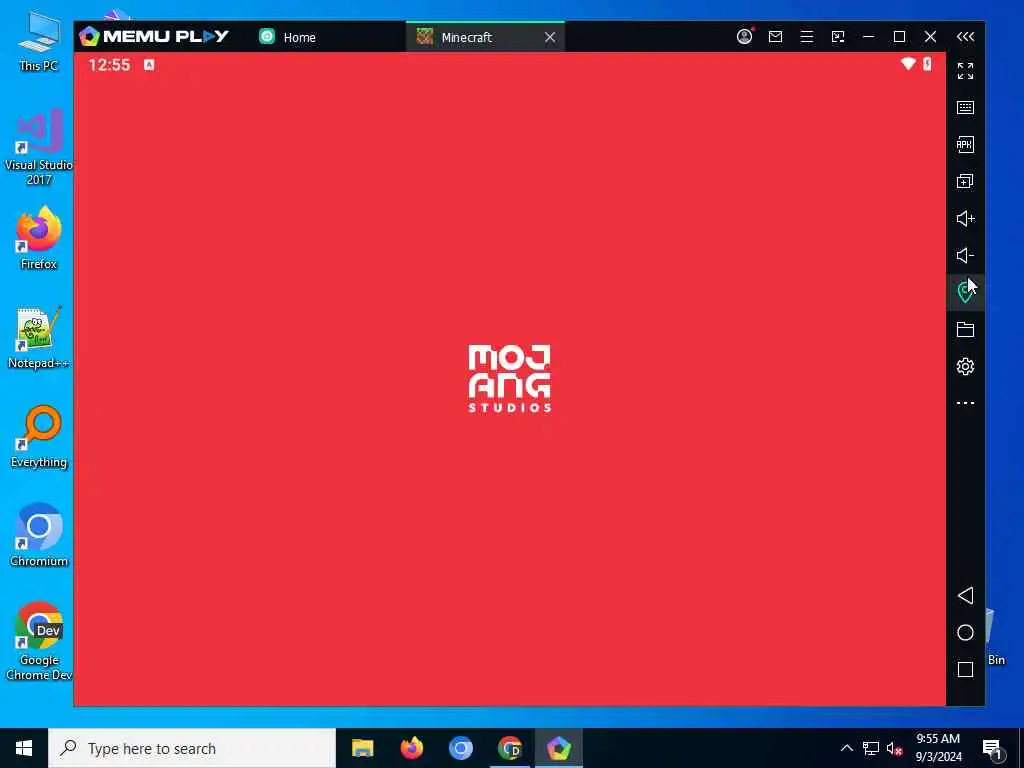This screenshot has height=768, width=1024.
Task: Open the multi-instance manager icon
Action: (965, 181)
